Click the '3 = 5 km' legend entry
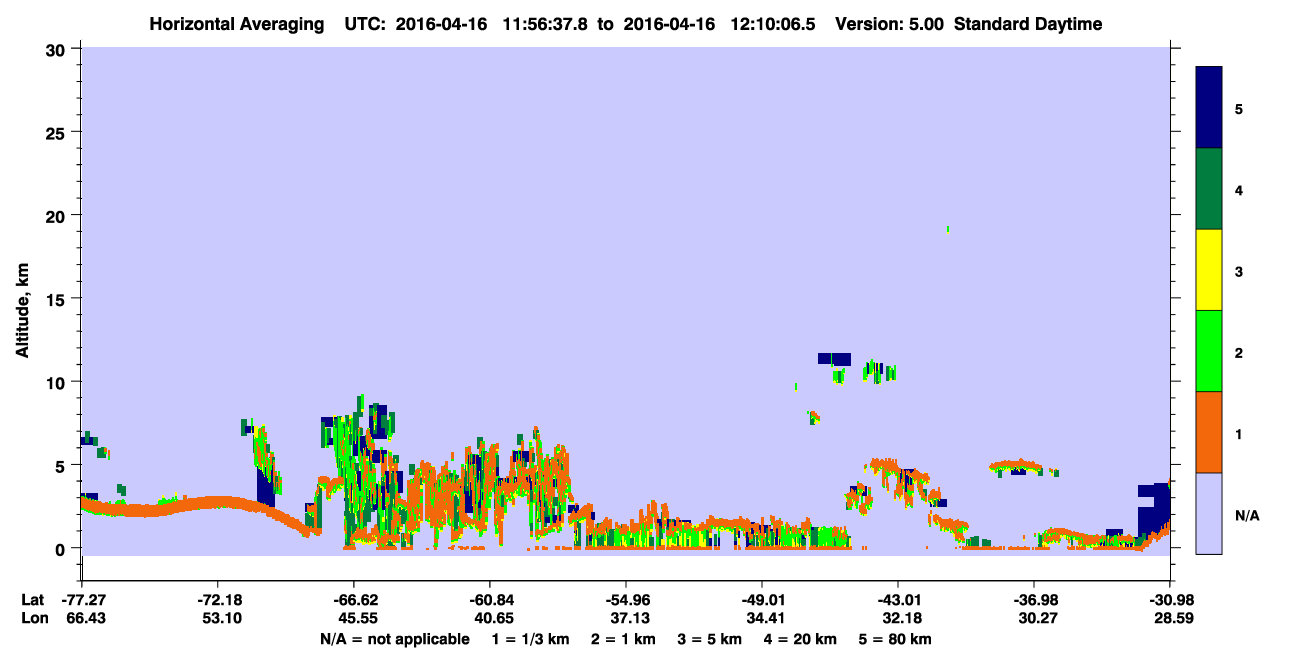The width and height of the screenshot is (1300, 667). pyautogui.click(x=710, y=639)
